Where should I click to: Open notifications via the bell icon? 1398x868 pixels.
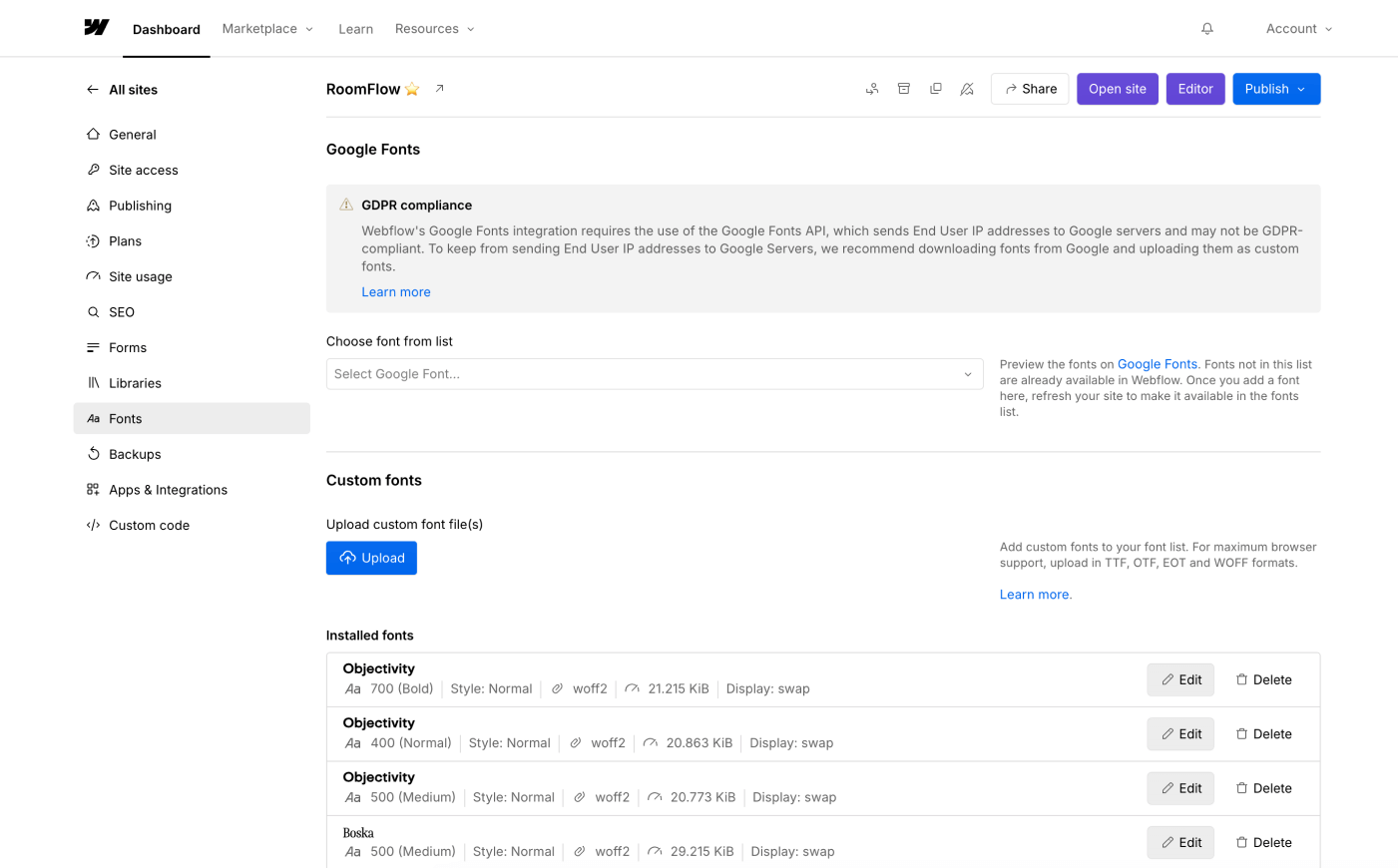click(x=1206, y=28)
